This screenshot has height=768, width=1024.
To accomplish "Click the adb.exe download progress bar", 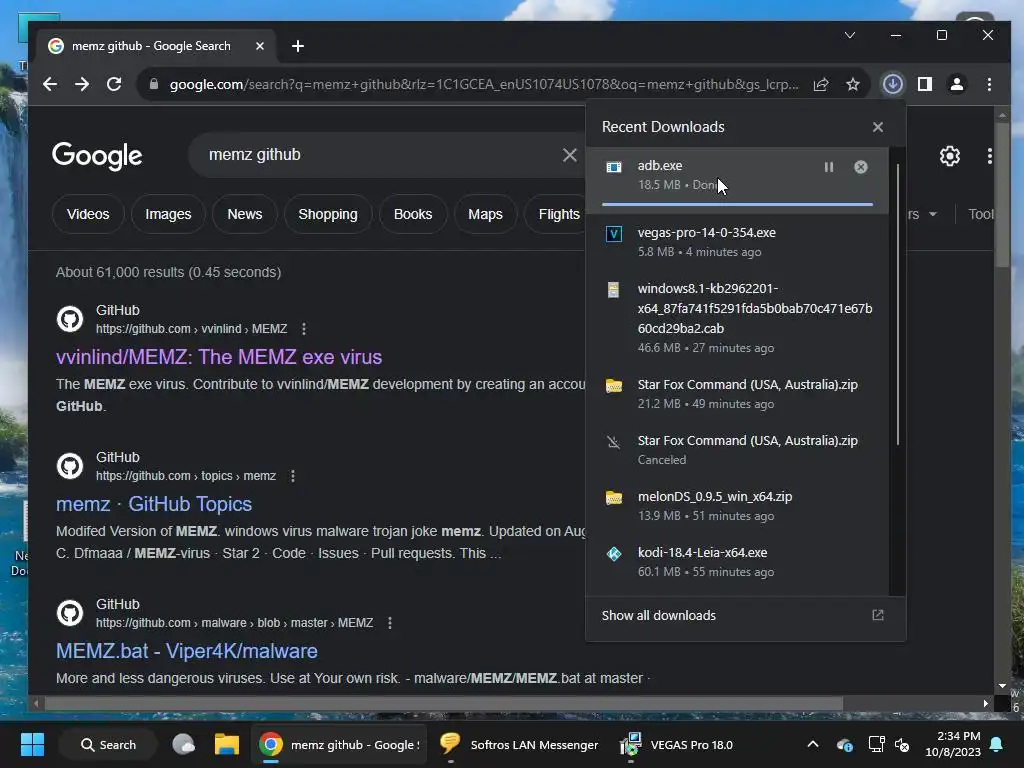I will tap(737, 204).
